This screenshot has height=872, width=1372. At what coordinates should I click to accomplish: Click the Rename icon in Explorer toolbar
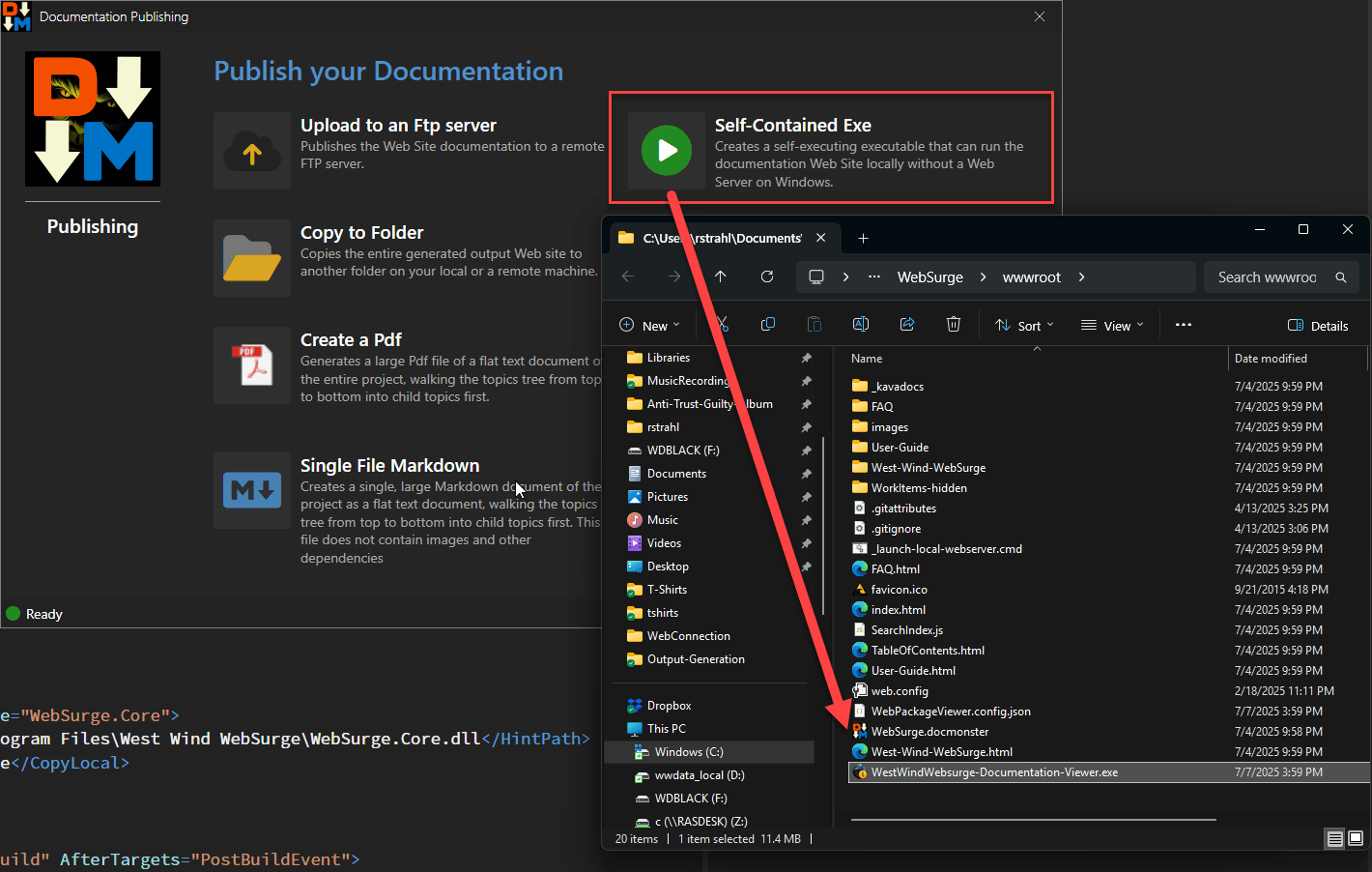[x=861, y=325]
